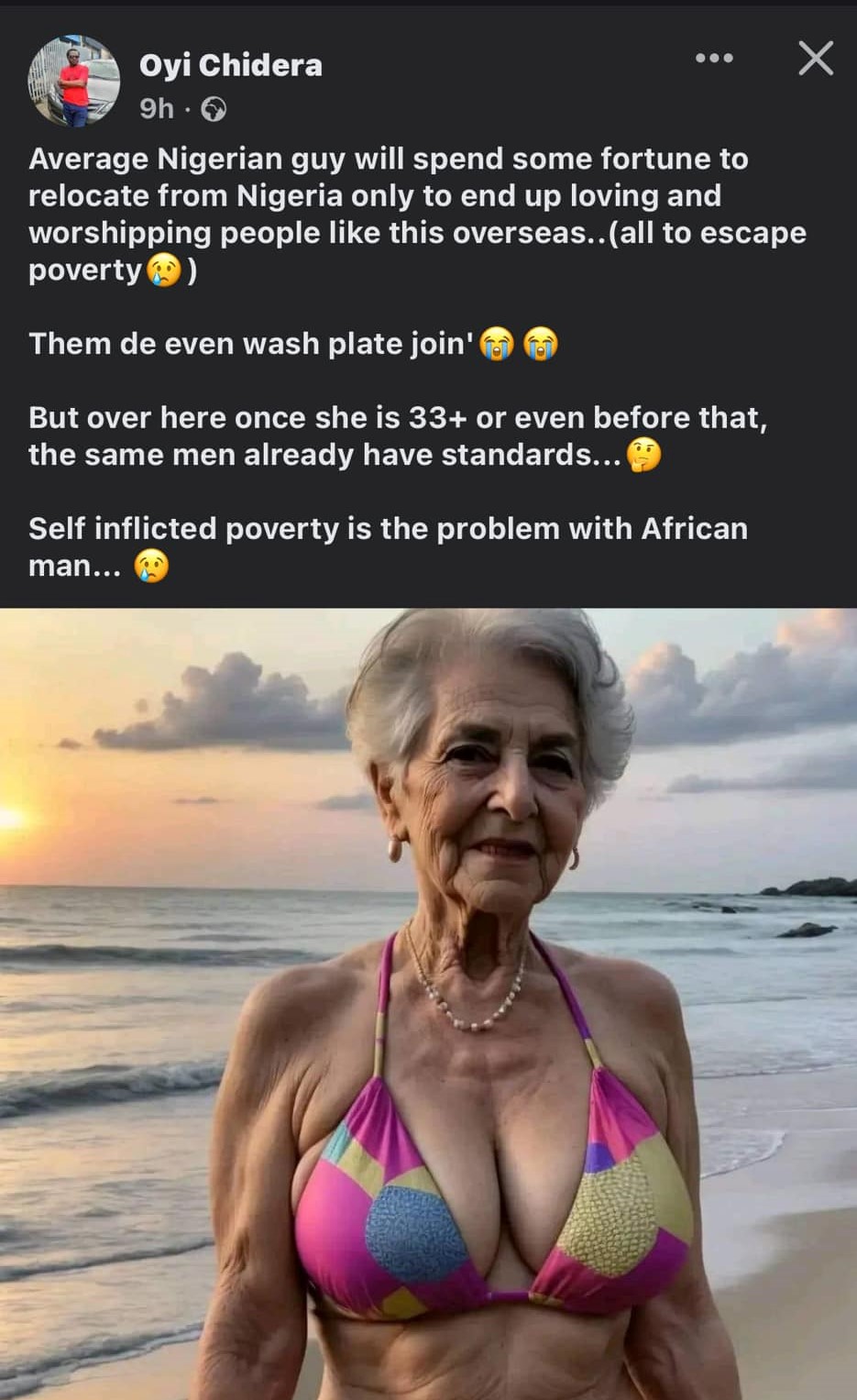The height and width of the screenshot is (1400, 857).
Task: Open Oyi Chidera's profile picture
Action: (74, 81)
